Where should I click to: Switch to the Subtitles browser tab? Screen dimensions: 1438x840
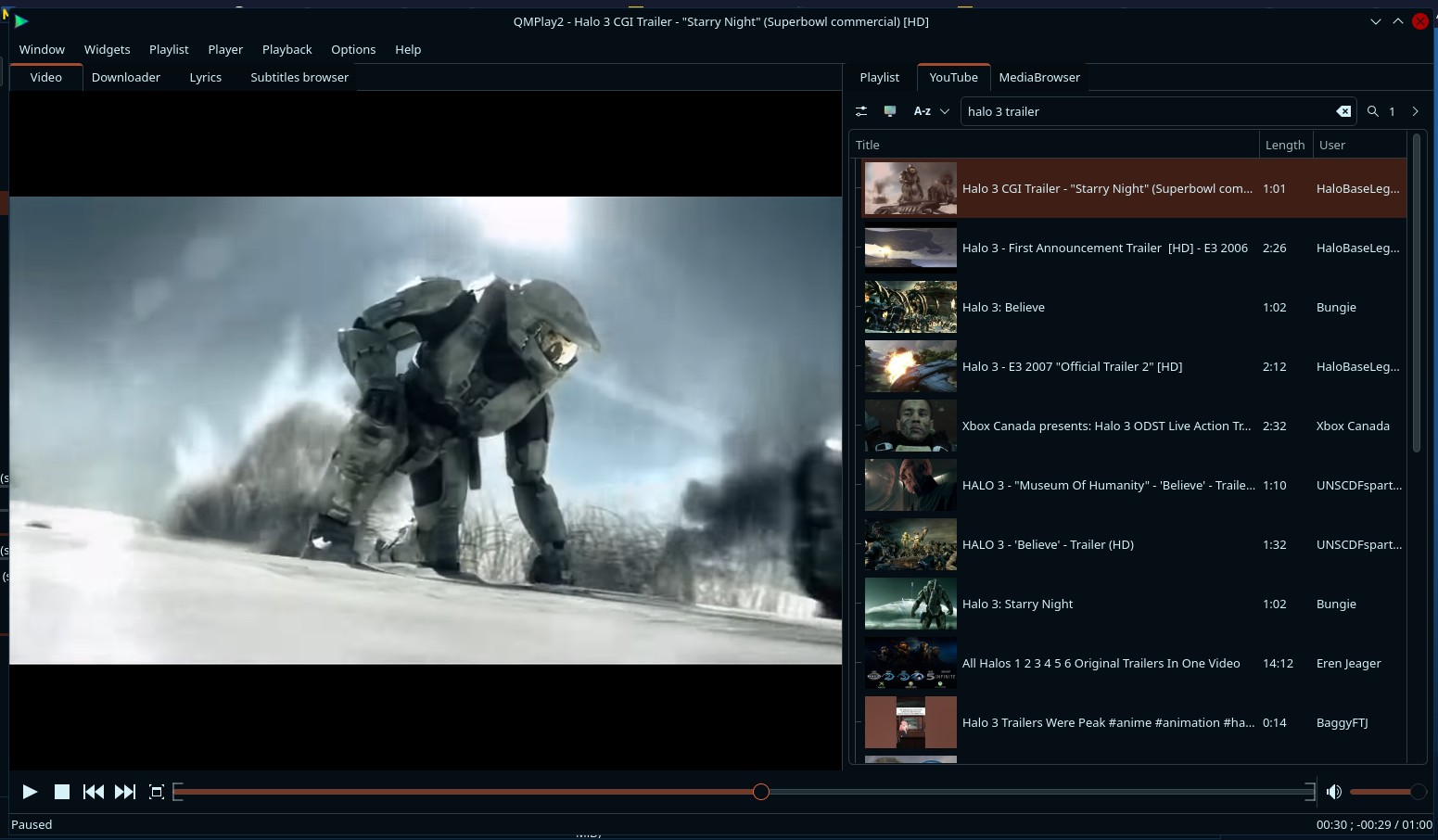(299, 77)
